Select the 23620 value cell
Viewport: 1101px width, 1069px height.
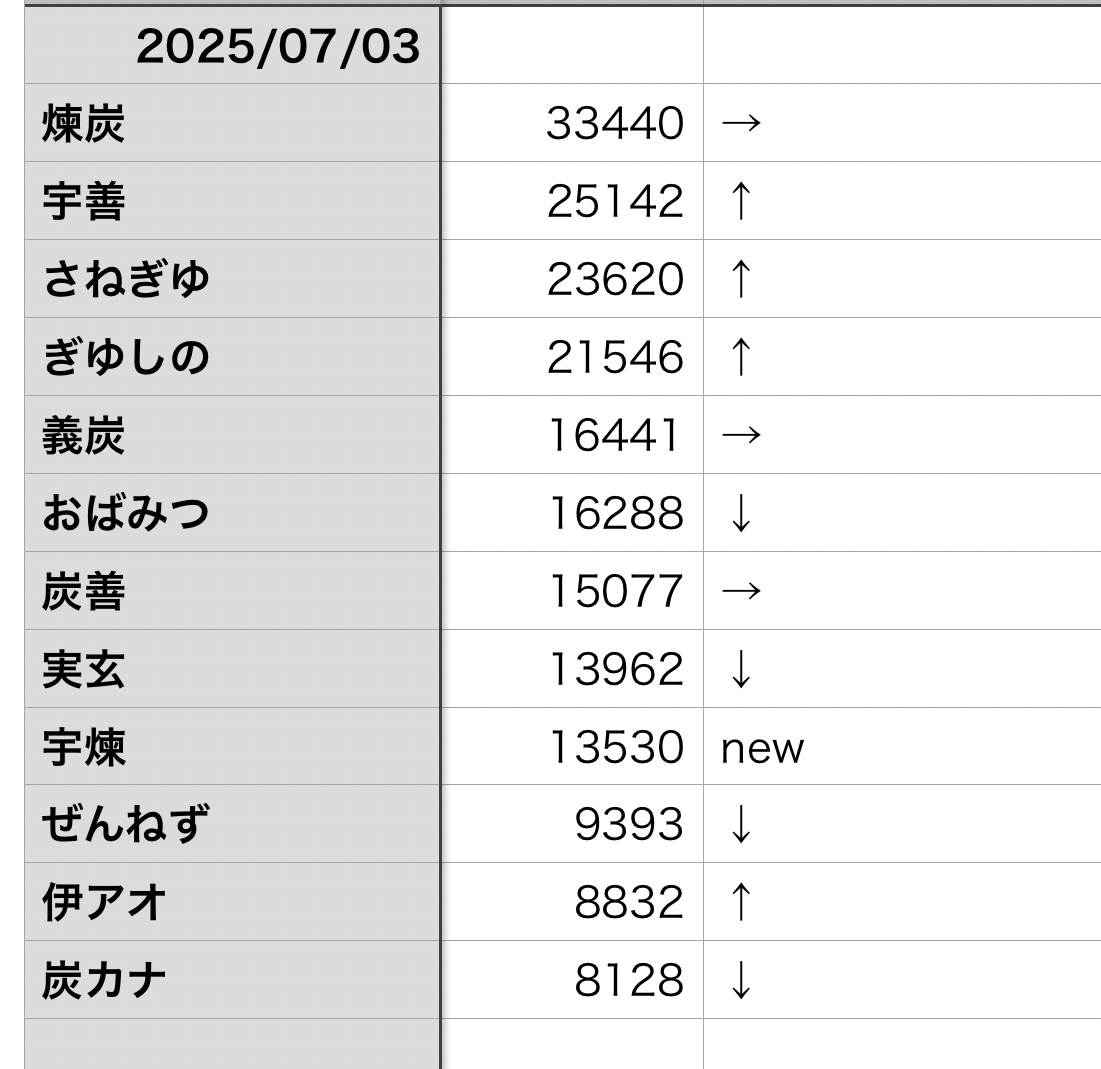click(572, 279)
